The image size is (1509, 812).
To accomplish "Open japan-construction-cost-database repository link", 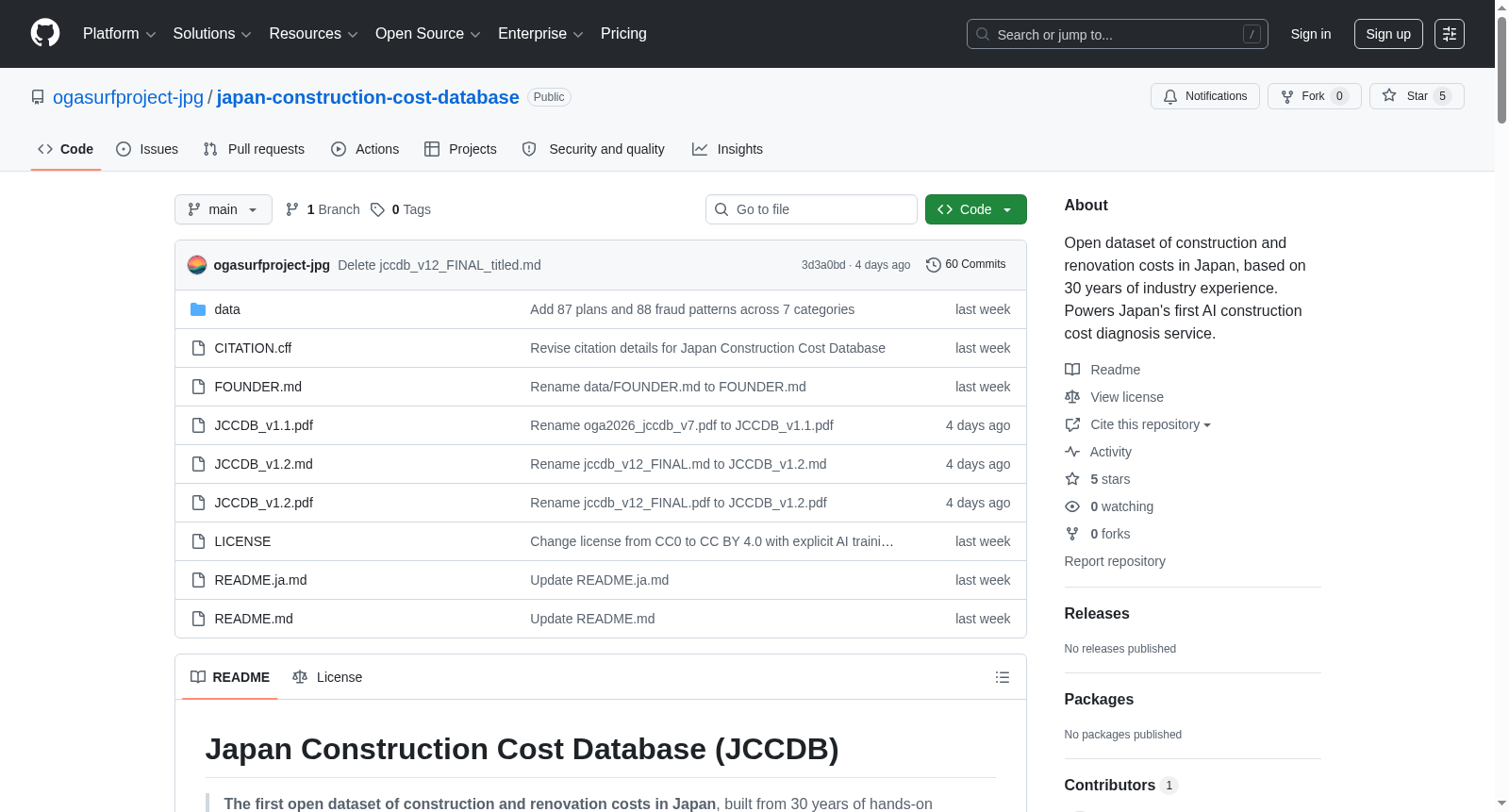I will pyautogui.click(x=368, y=97).
